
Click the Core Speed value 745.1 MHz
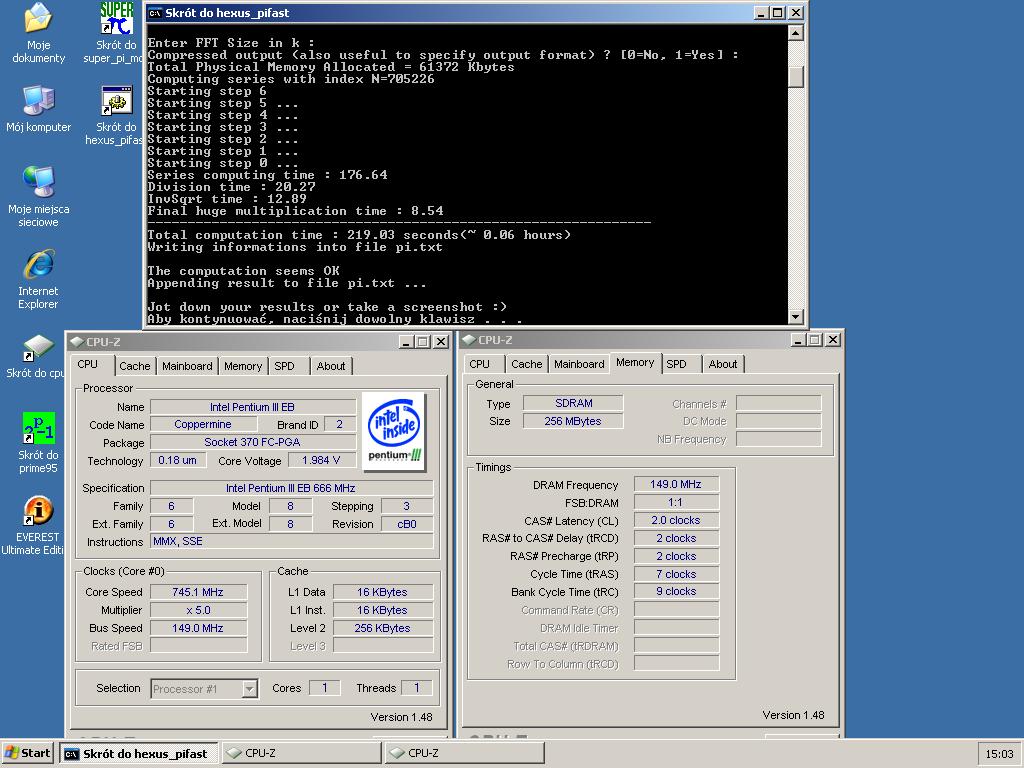pos(198,592)
